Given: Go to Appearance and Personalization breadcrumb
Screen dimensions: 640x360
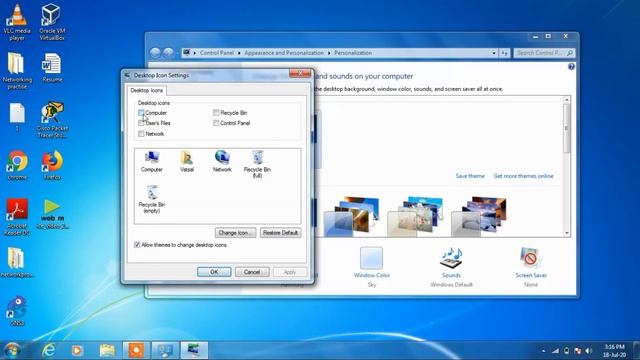Looking at the screenshot, I should point(284,53).
